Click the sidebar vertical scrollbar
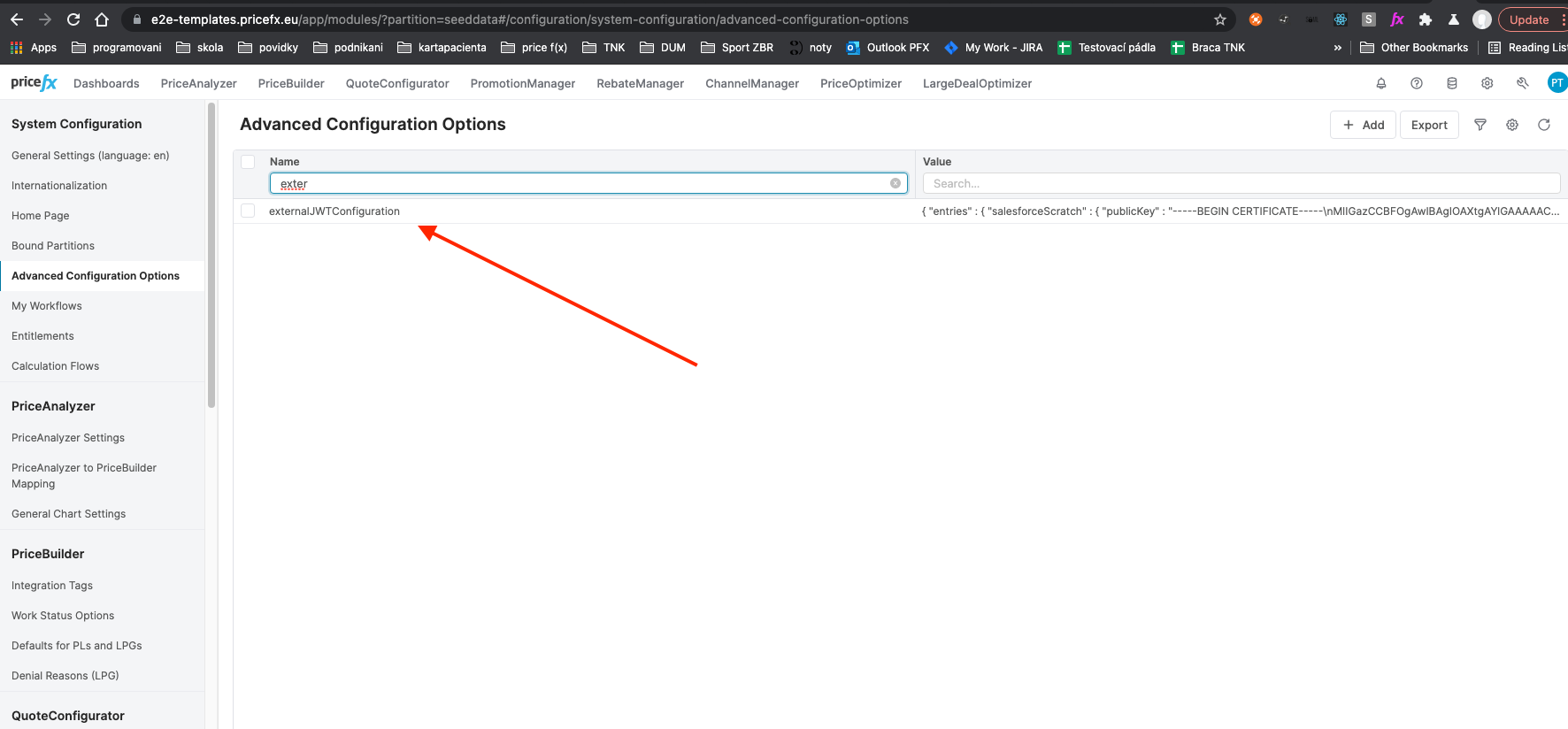This screenshot has width=1568, height=729. 211,257
